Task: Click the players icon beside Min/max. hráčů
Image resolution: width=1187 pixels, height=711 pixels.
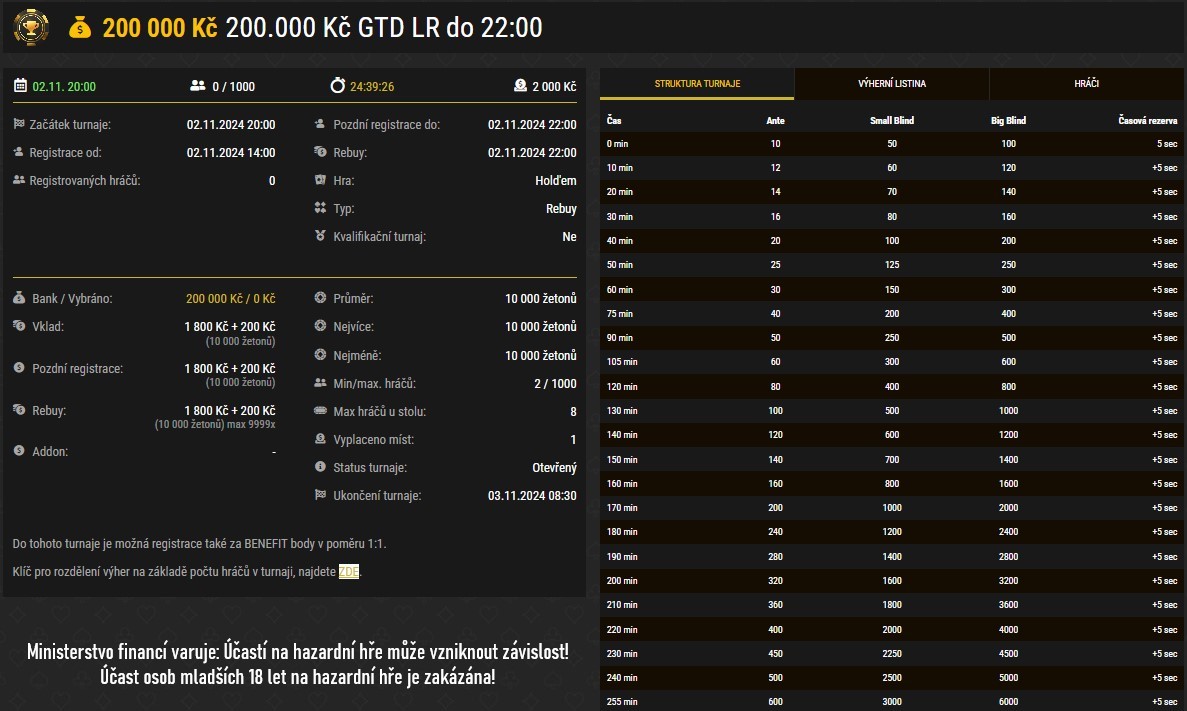Action: pos(320,382)
